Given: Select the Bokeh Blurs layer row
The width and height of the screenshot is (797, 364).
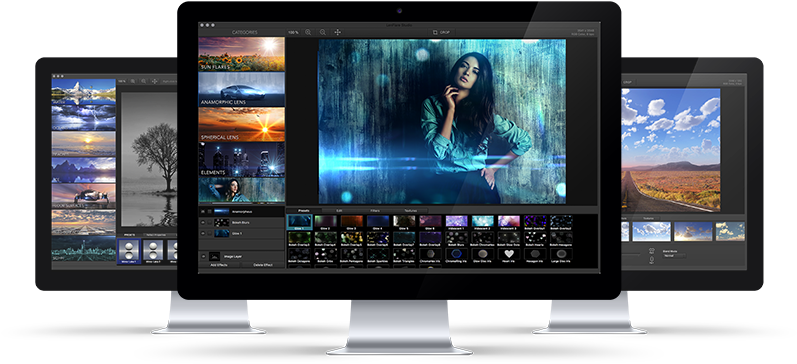Looking at the screenshot, I should pyautogui.click(x=241, y=223).
